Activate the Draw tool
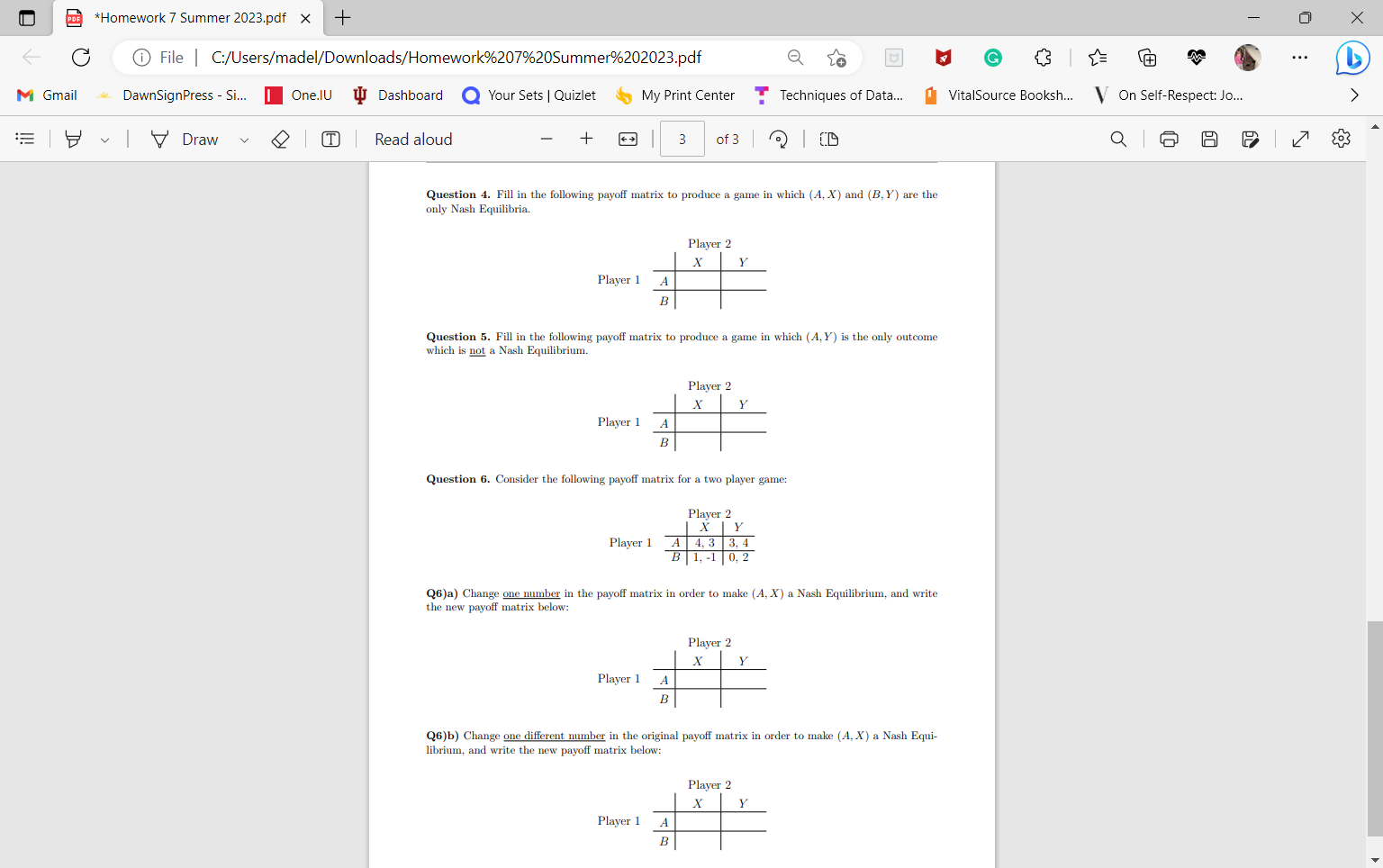Viewport: 1383px width, 868px height. point(185,139)
